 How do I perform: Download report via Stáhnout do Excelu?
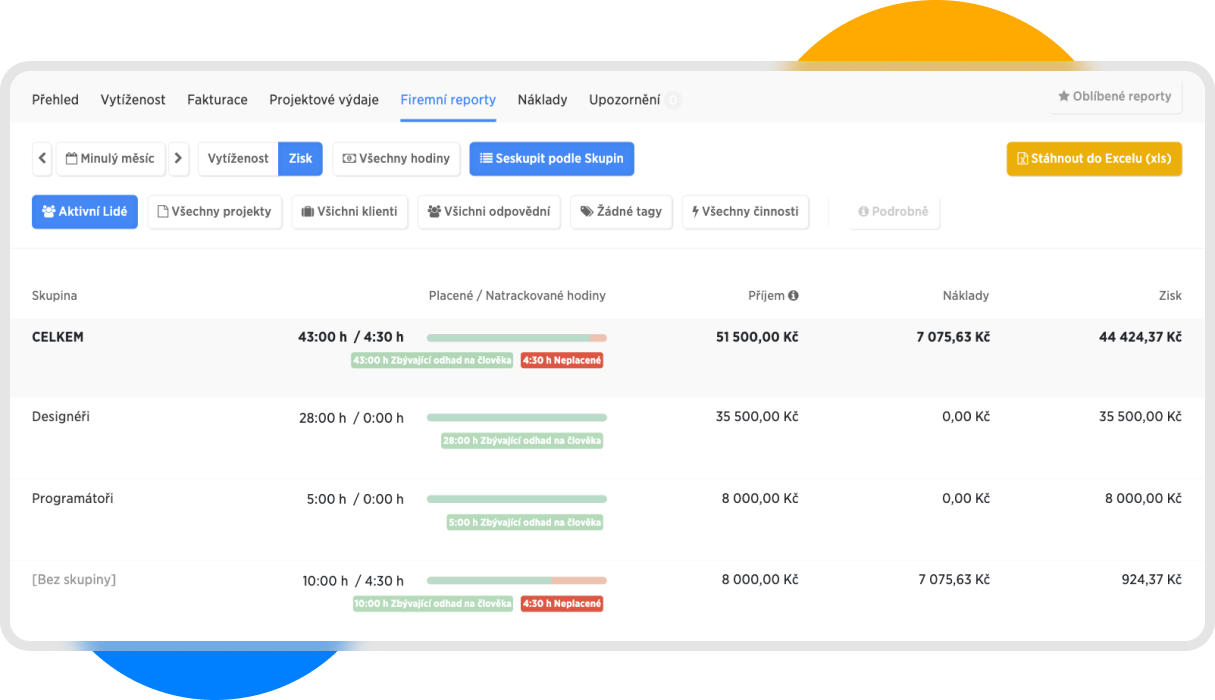[x=1093, y=158]
